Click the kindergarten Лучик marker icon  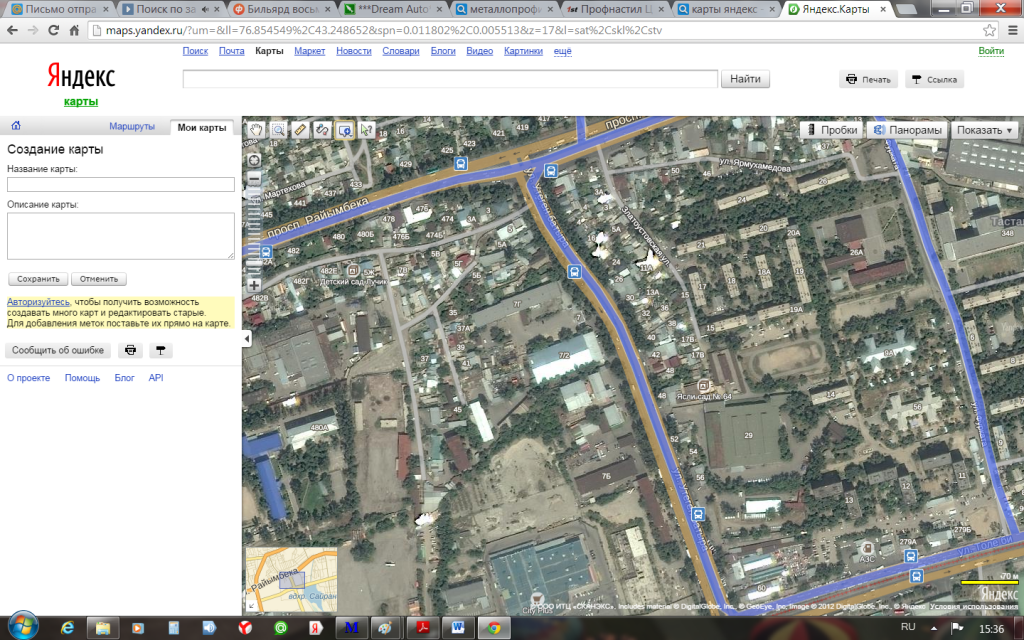[353, 270]
